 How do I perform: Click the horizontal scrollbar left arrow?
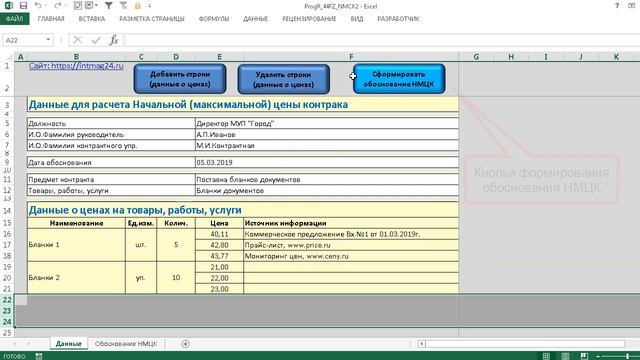[422, 344]
